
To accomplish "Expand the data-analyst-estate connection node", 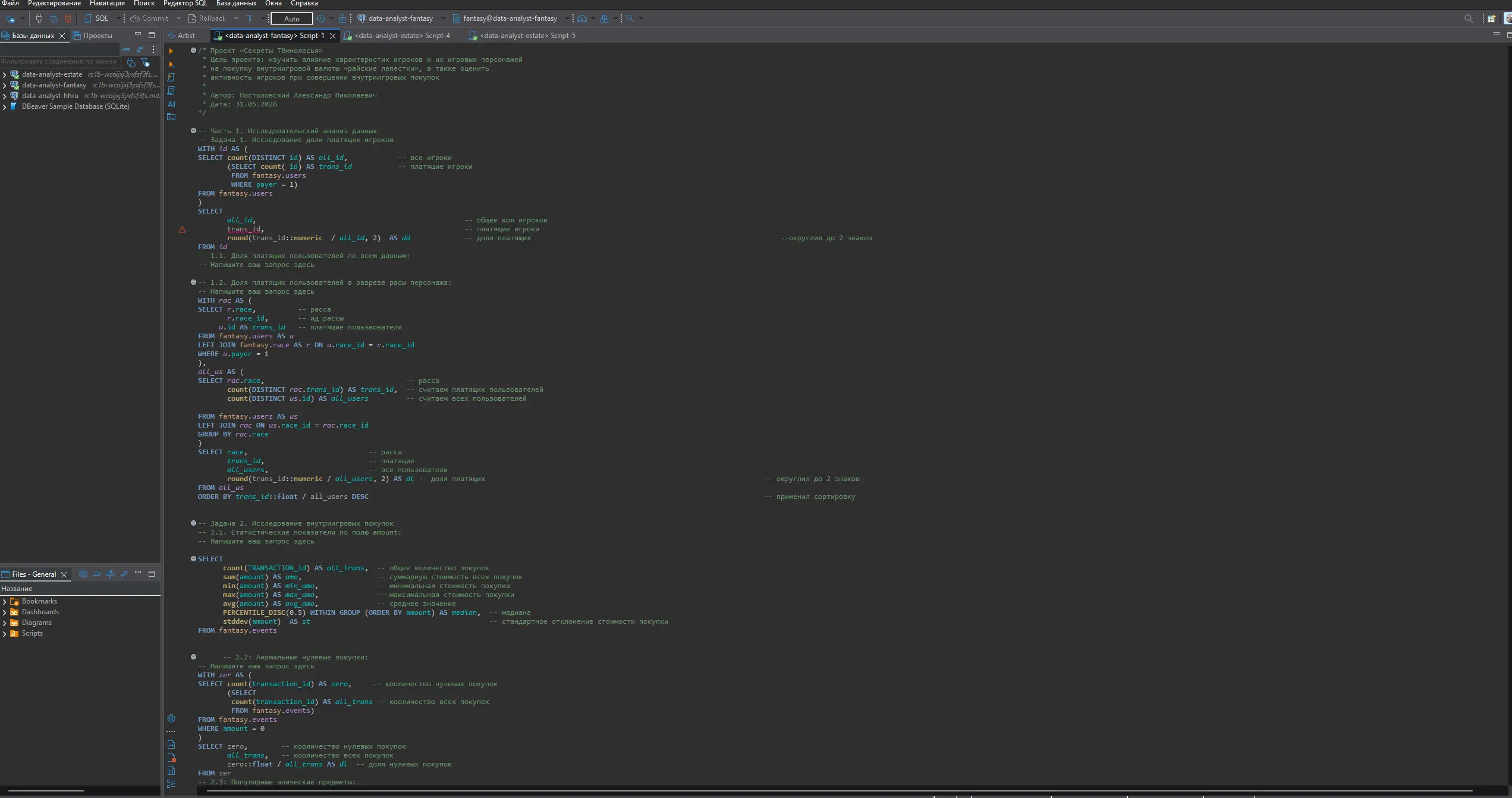I will point(5,75).
